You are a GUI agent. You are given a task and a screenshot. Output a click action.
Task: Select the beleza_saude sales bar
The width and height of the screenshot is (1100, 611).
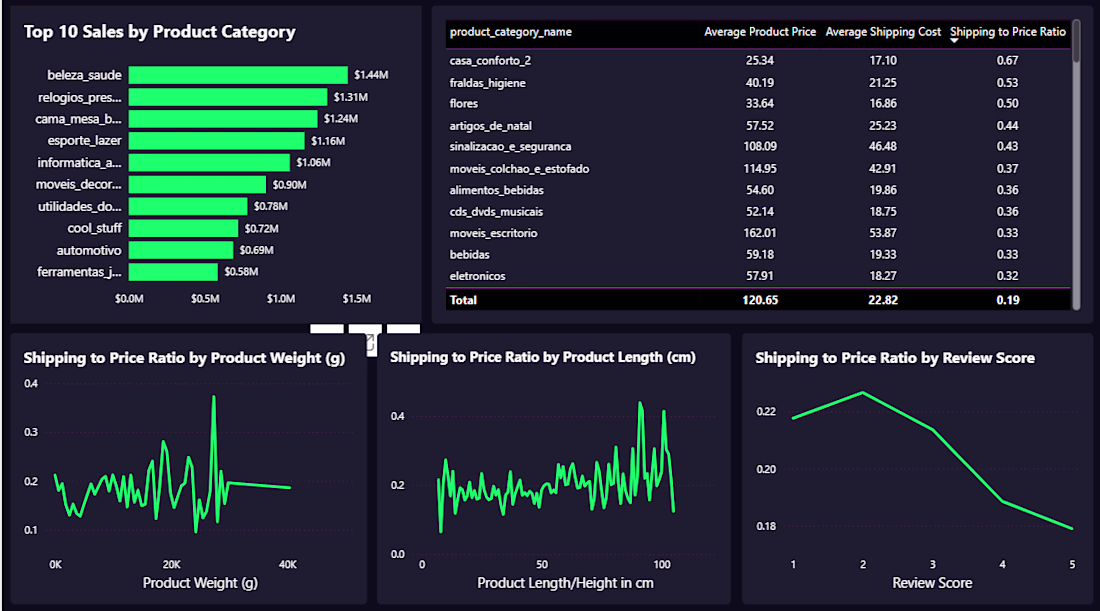pos(238,75)
